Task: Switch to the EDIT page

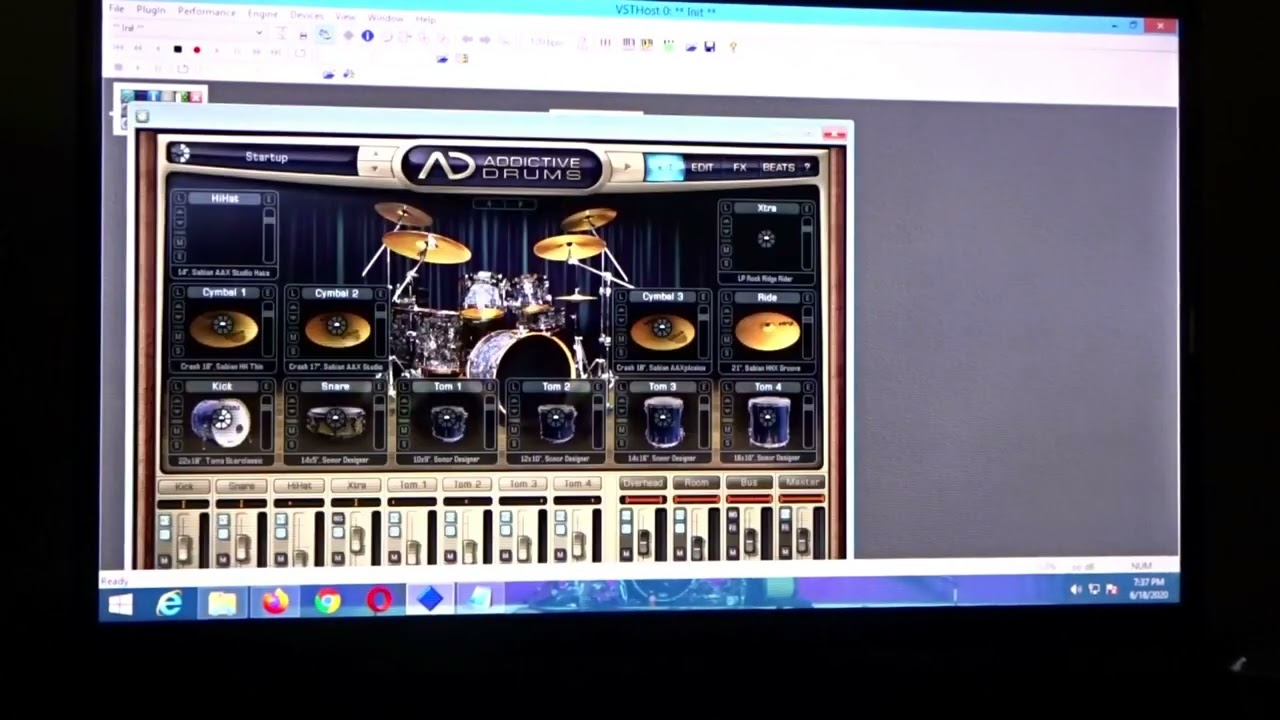Action: coord(702,167)
